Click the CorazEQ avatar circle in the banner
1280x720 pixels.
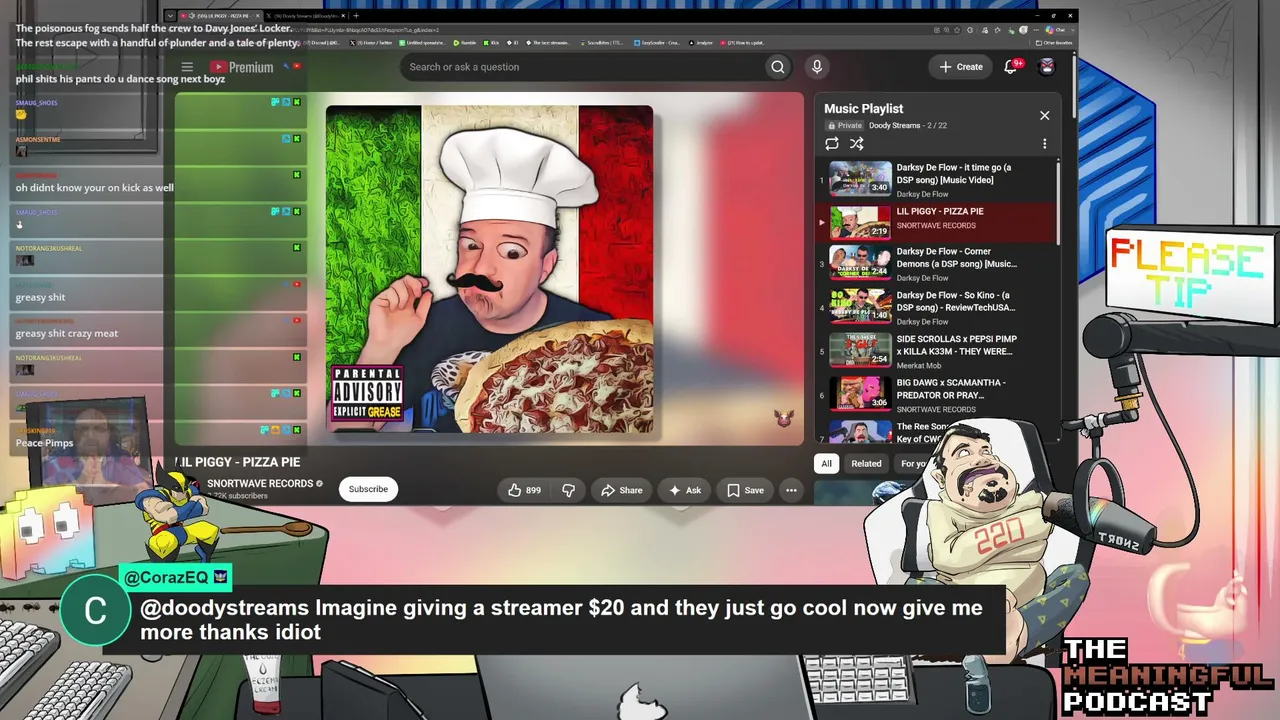pyautogui.click(x=95, y=611)
